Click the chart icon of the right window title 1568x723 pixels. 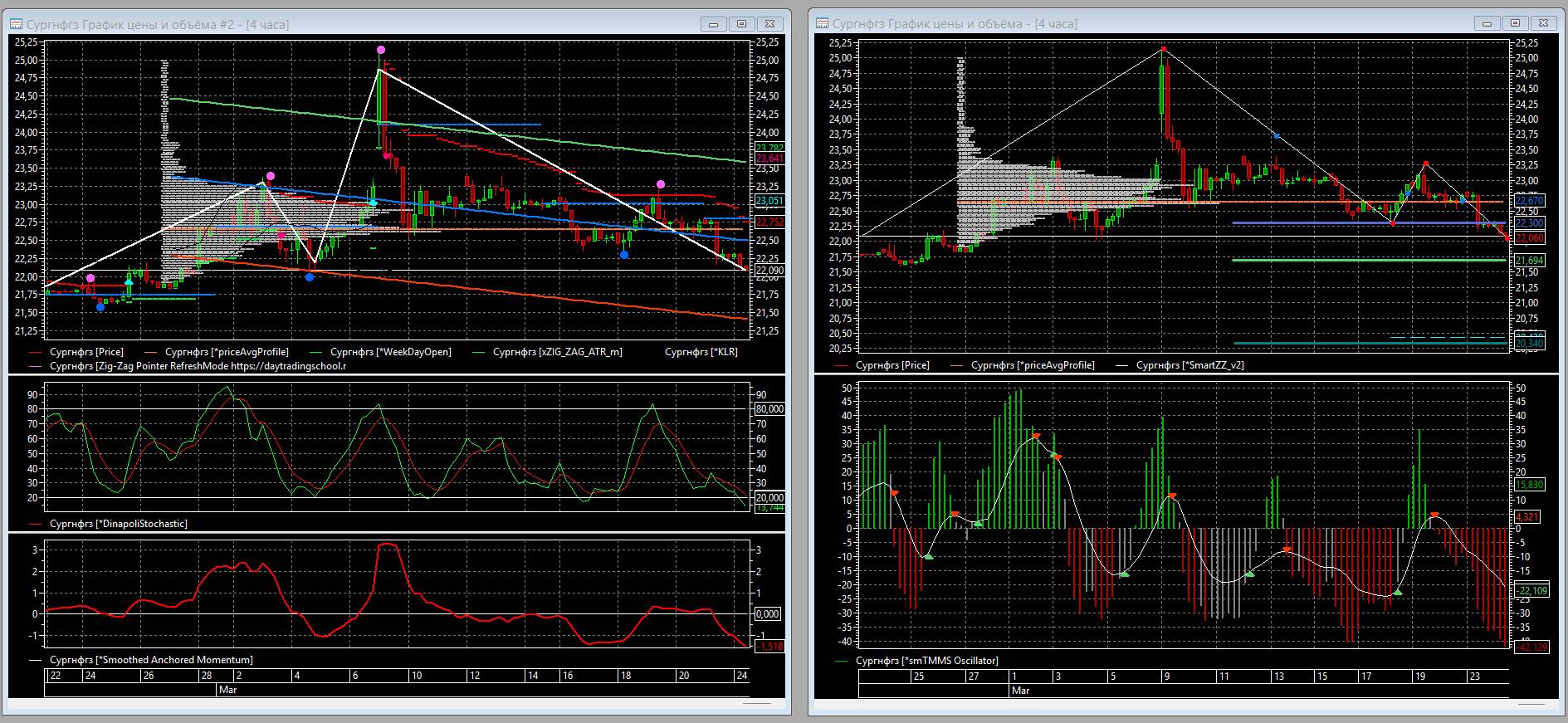pos(822,24)
